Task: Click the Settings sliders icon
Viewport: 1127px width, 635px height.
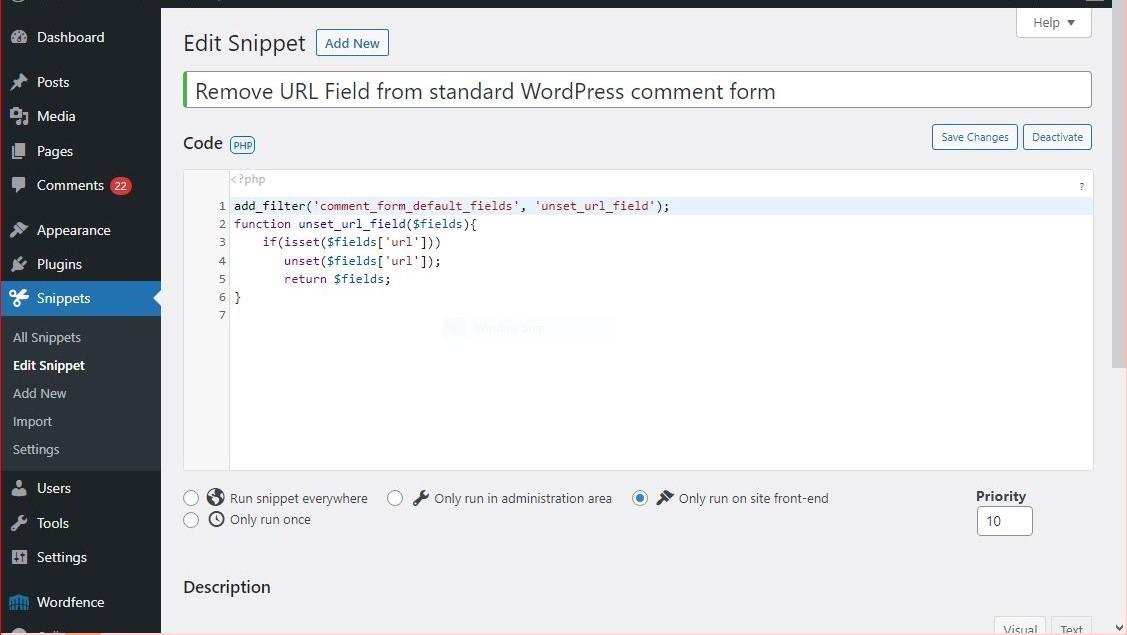Action: pyautogui.click(x=19, y=557)
